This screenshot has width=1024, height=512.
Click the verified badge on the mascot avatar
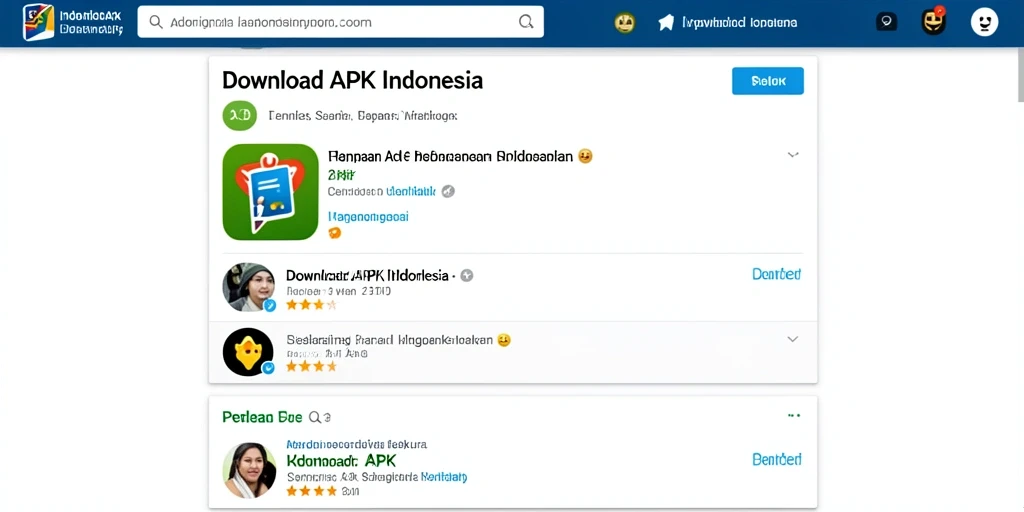pyautogui.click(x=268, y=368)
